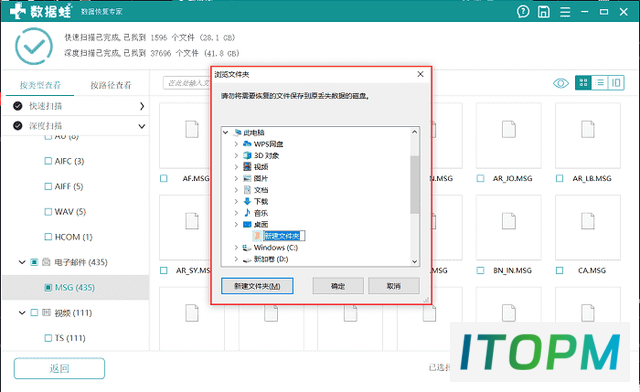This screenshot has height=392, width=640.
Task: Select 图片 folder in browse dialog
Action: coord(261,178)
